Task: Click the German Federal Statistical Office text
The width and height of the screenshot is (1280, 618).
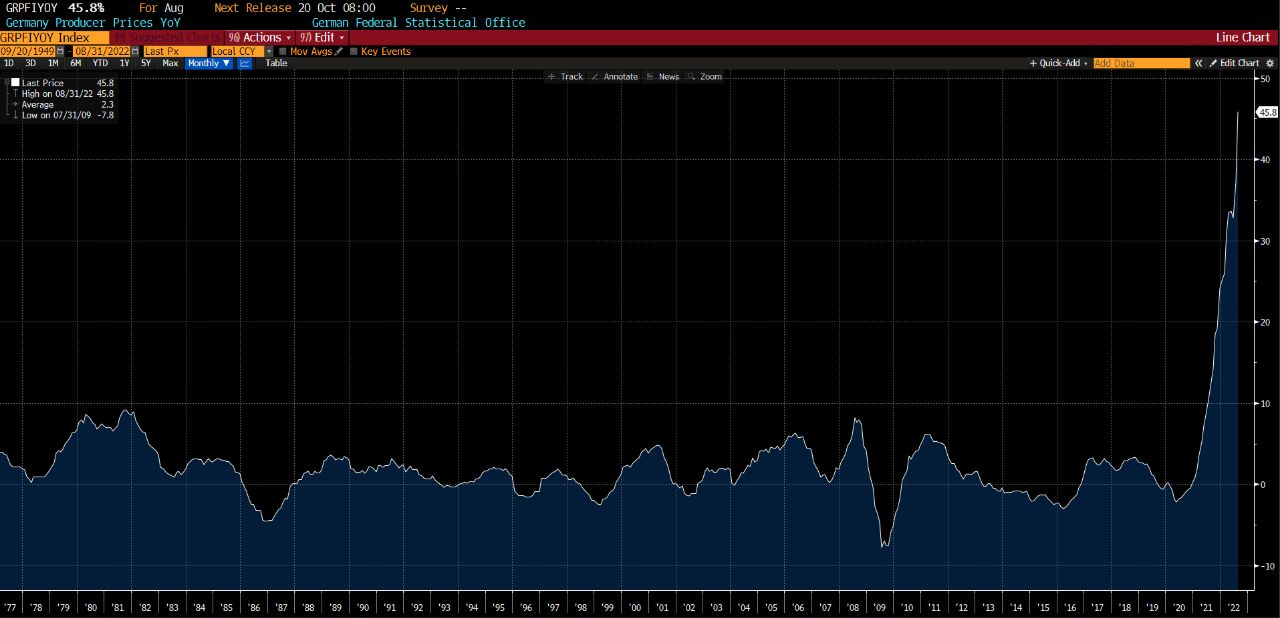Action: [418, 22]
